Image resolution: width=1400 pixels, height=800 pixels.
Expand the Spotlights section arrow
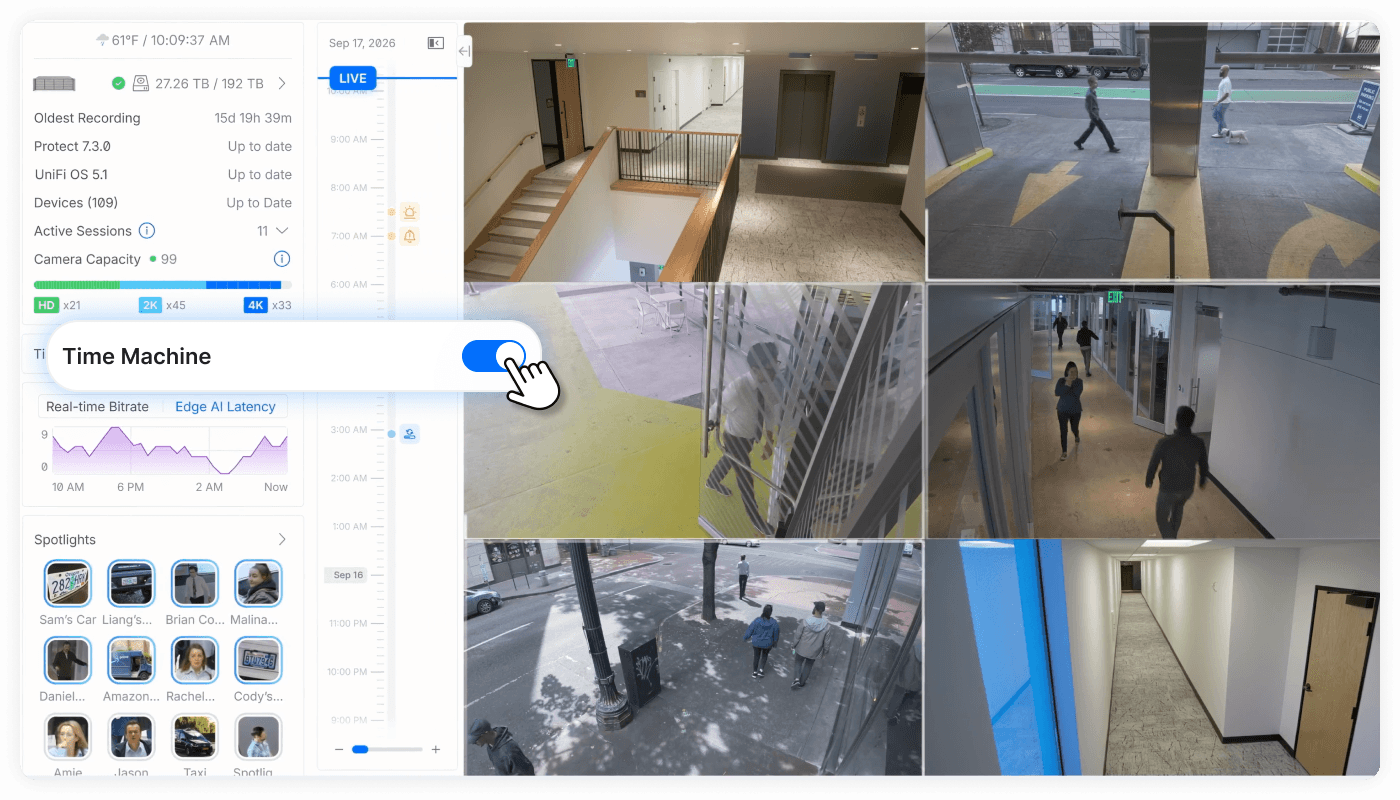(282, 539)
